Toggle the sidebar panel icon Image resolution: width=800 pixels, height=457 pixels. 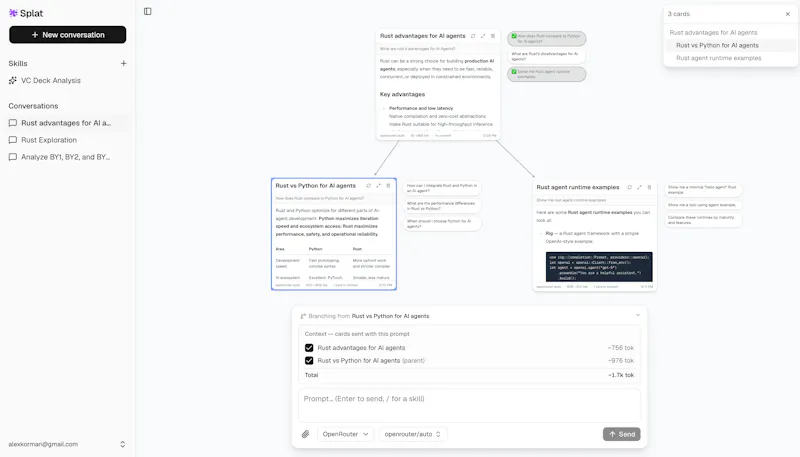(147, 11)
